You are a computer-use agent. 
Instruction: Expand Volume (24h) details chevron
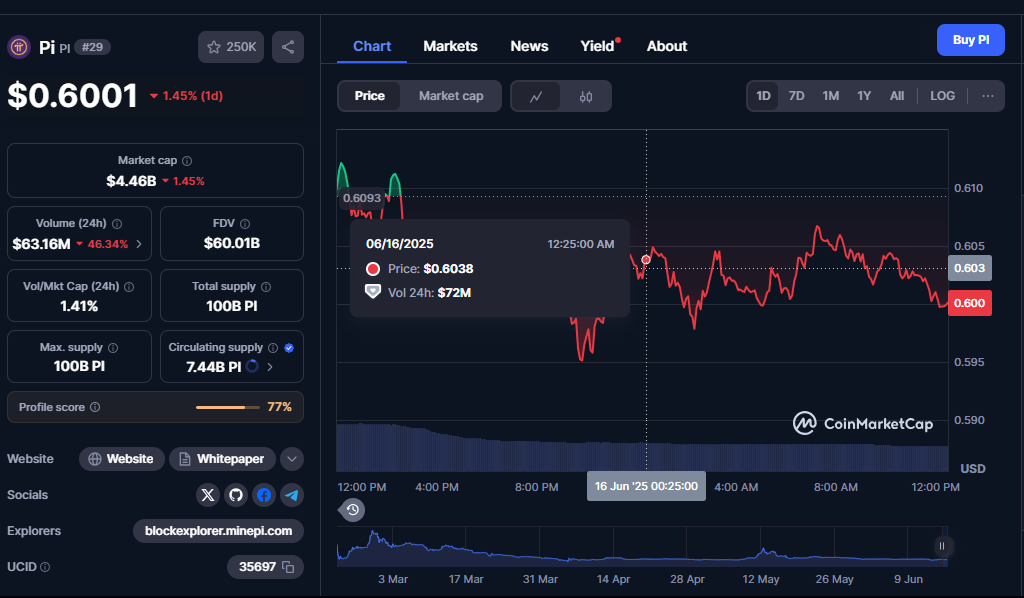(x=139, y=244)
